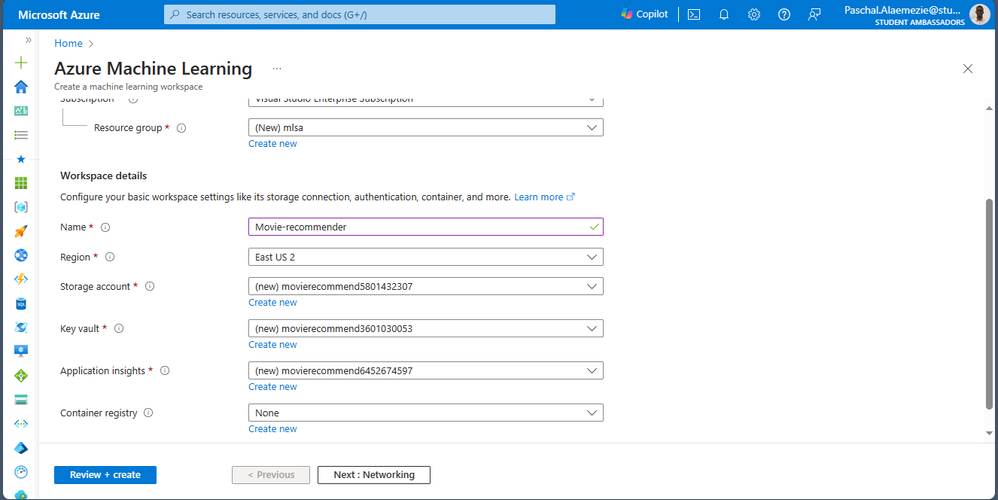Open portal settings gear
The image size is (998, 500).
click(754, 14)
